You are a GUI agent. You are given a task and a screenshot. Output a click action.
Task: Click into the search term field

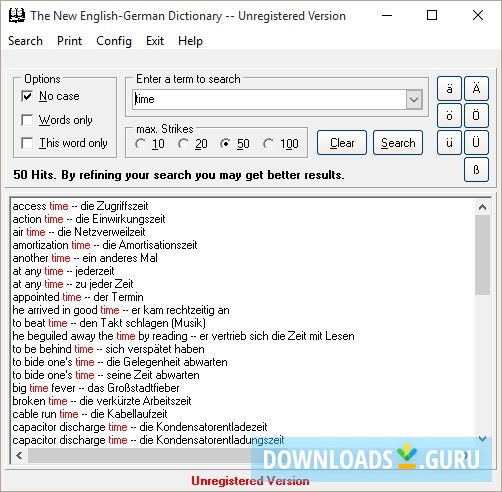point(269,99)
